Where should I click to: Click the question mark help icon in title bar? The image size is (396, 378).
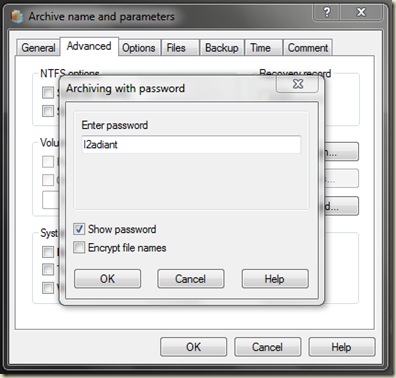point(327,13)
